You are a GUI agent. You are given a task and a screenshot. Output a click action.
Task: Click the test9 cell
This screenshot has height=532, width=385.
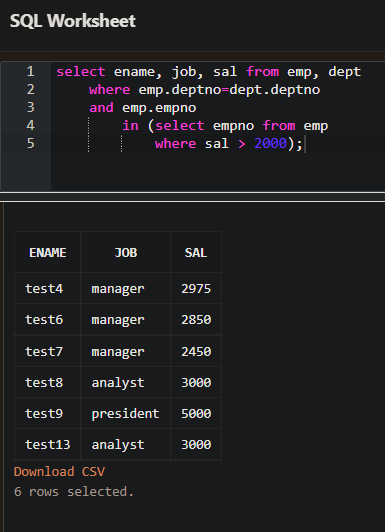point(47,413)
